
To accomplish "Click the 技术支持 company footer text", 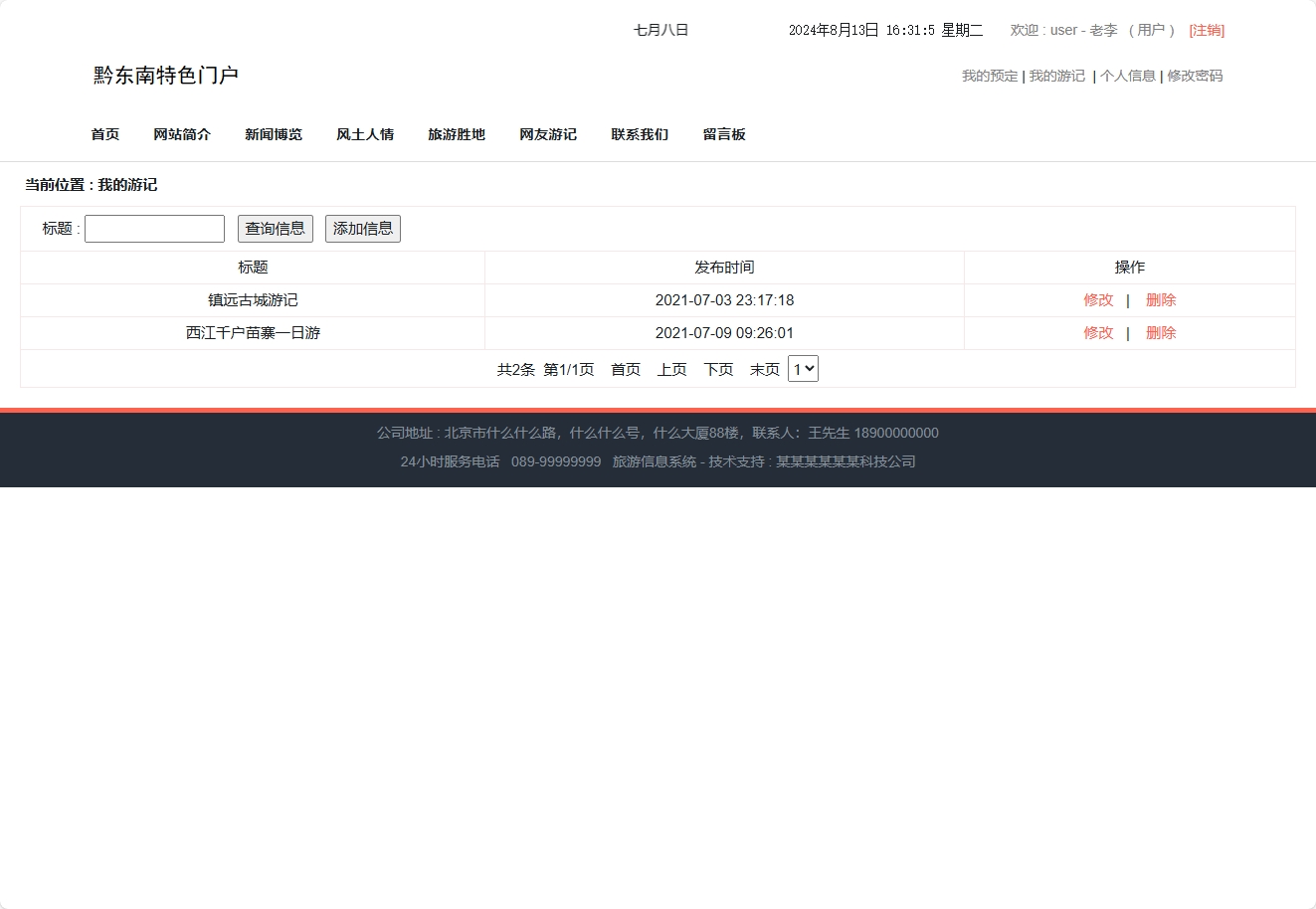I will (812, 461).
